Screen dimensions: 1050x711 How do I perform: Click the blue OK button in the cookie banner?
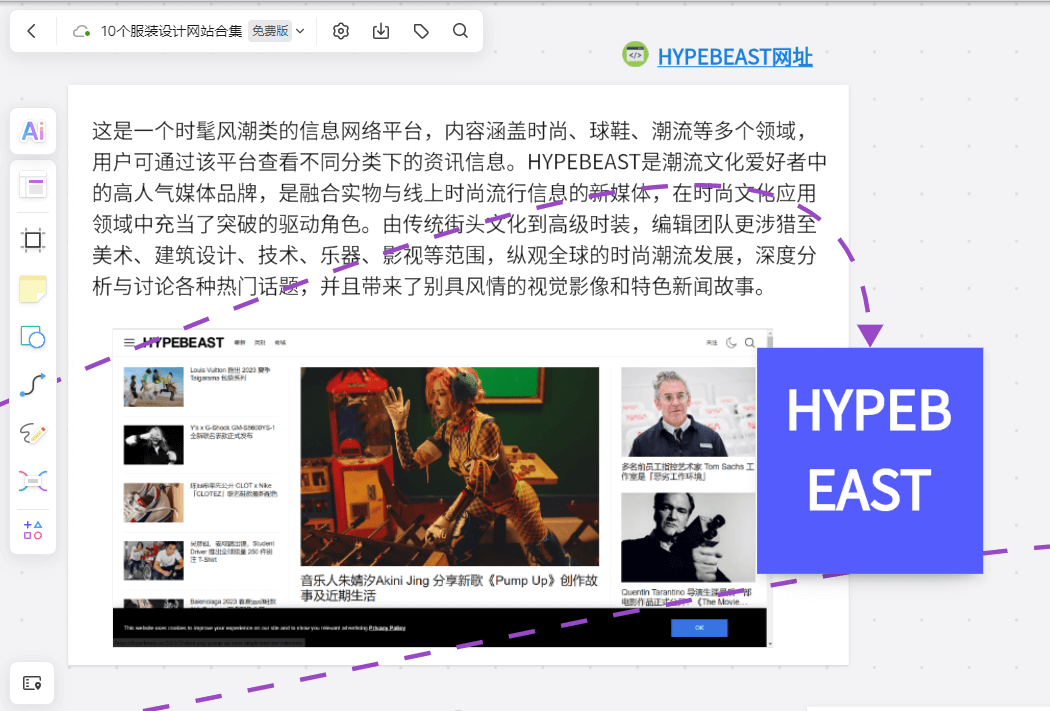pyautogui.click(x=699, y=628)
